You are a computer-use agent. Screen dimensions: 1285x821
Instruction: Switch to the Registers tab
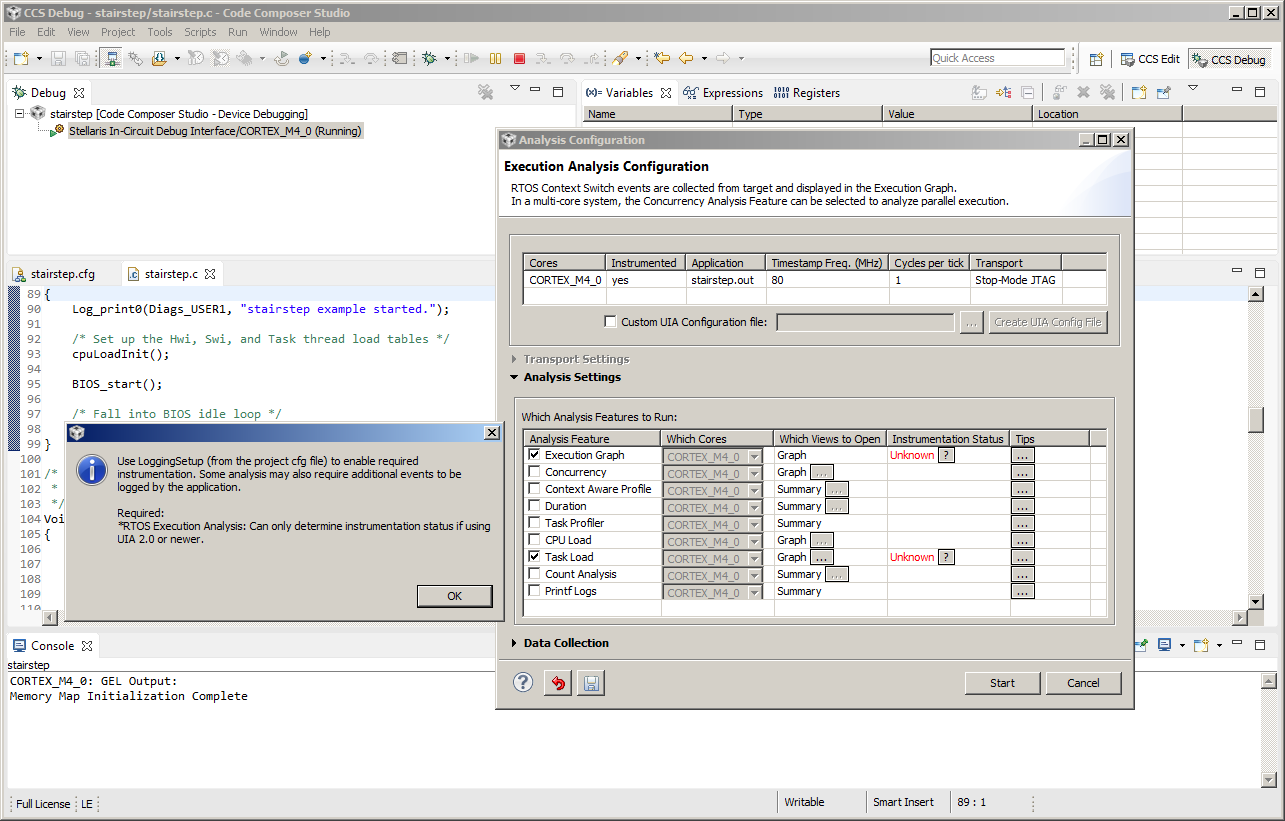[807, 93]
